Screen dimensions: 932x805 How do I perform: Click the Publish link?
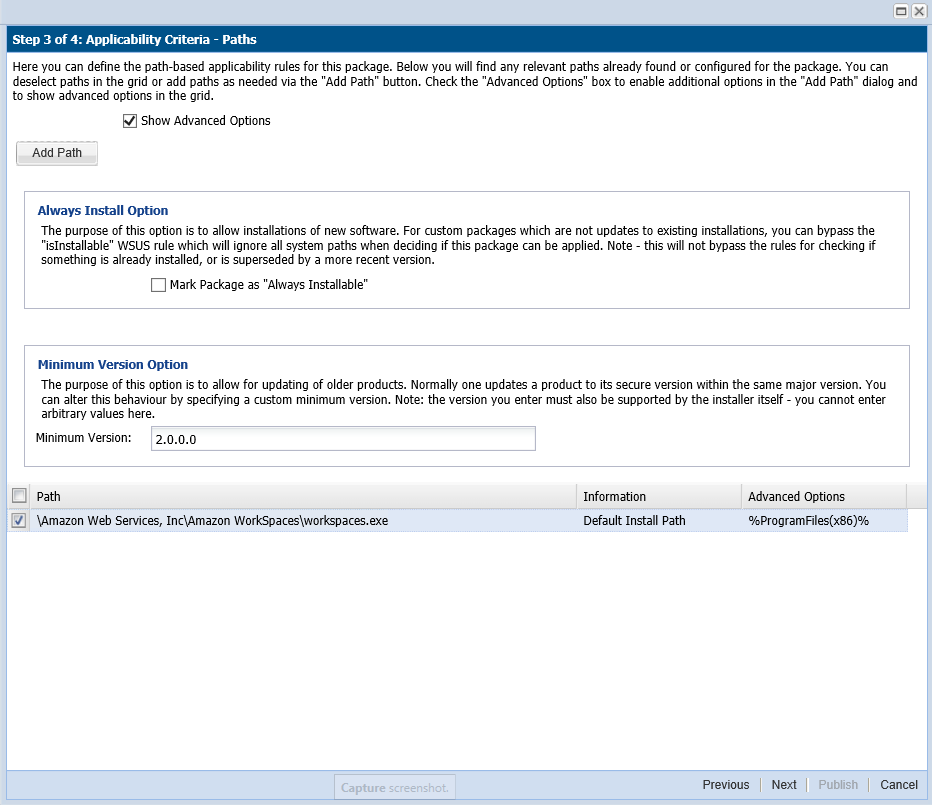pyautogui.click(x=838, y=785)
